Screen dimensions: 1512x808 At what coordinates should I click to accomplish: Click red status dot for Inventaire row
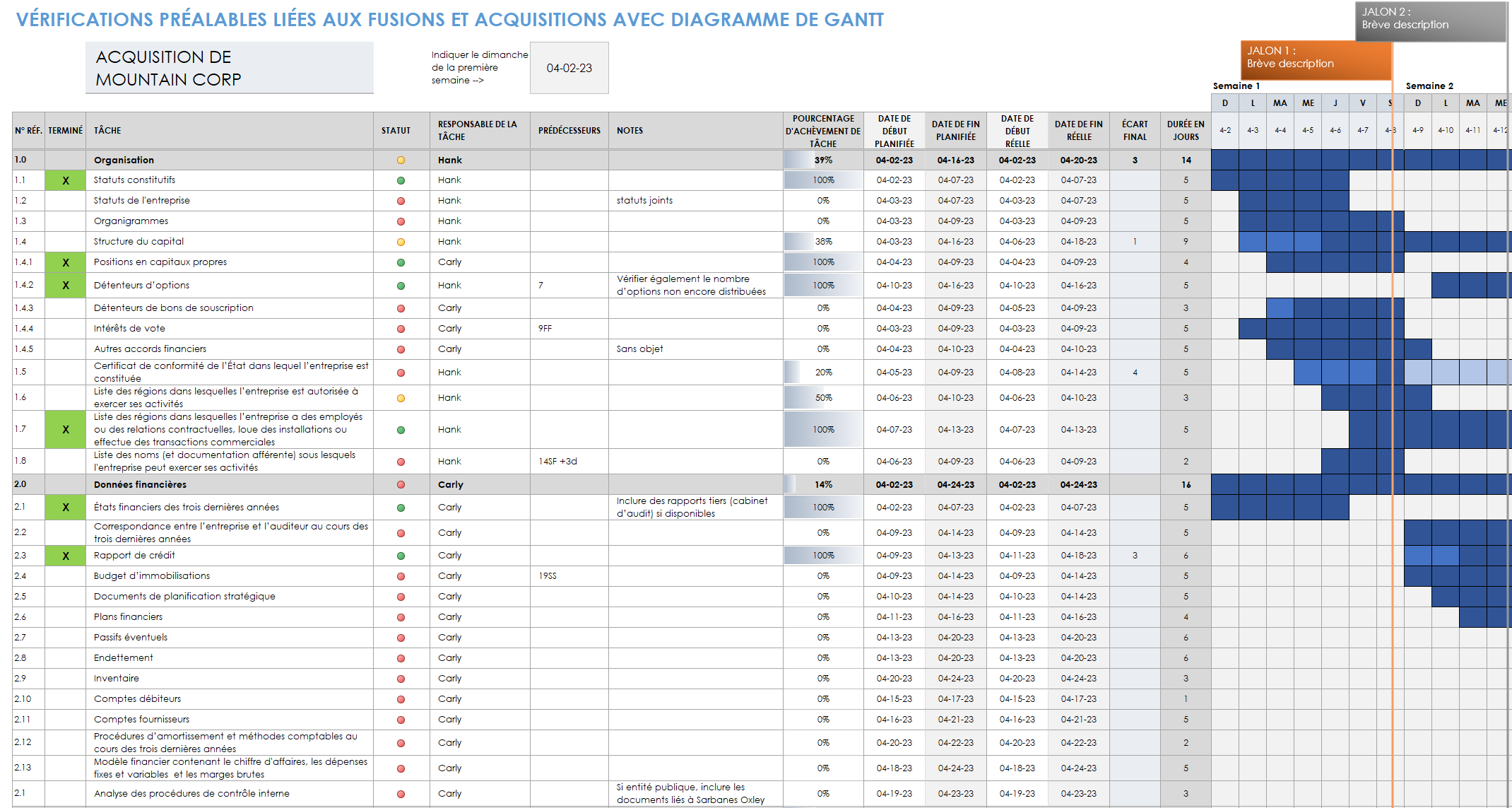tap(401, 679)
